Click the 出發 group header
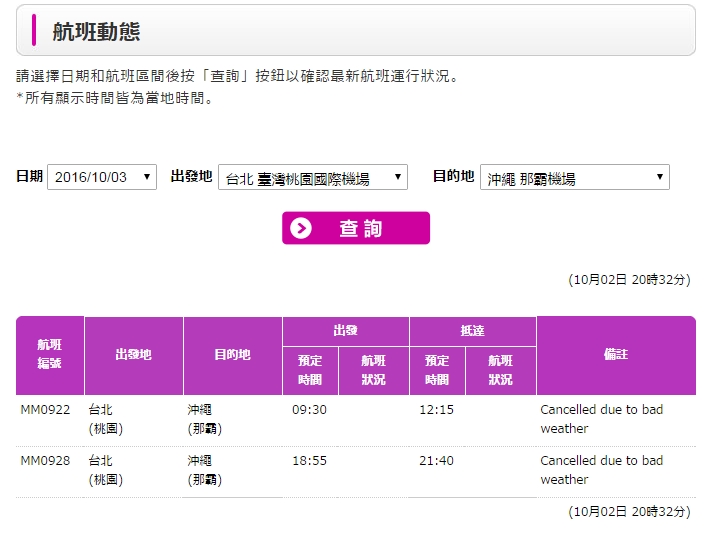The width and height of the screenshot is (725, 541). [x=345, y=331]
